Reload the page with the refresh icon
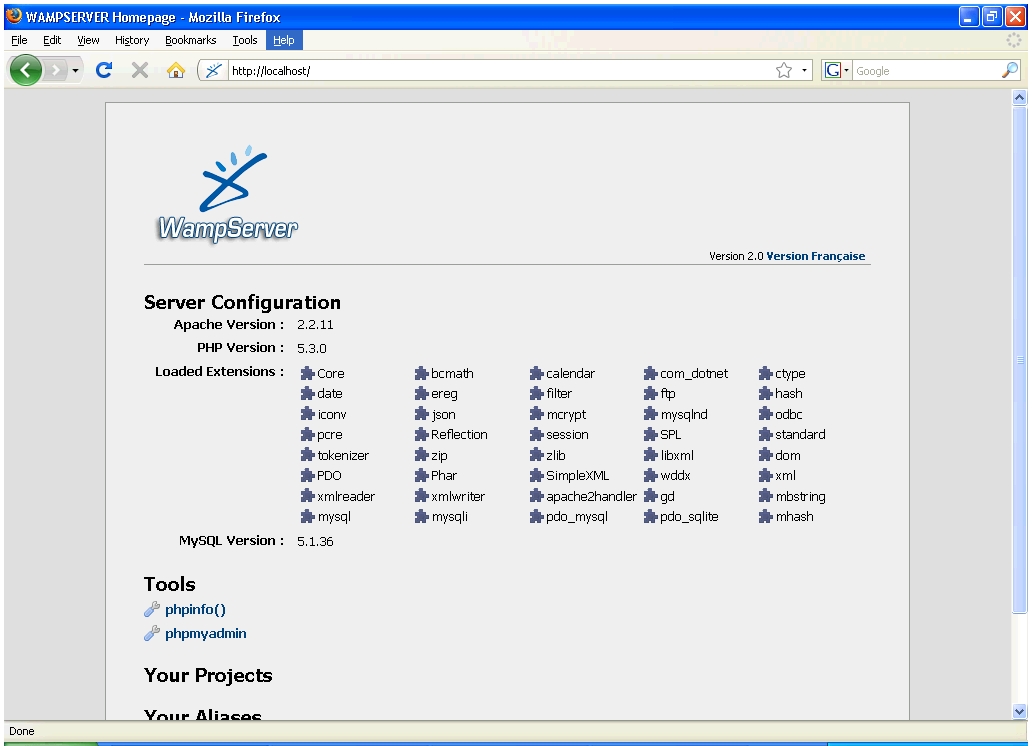1032x746 pixels. 104,70
